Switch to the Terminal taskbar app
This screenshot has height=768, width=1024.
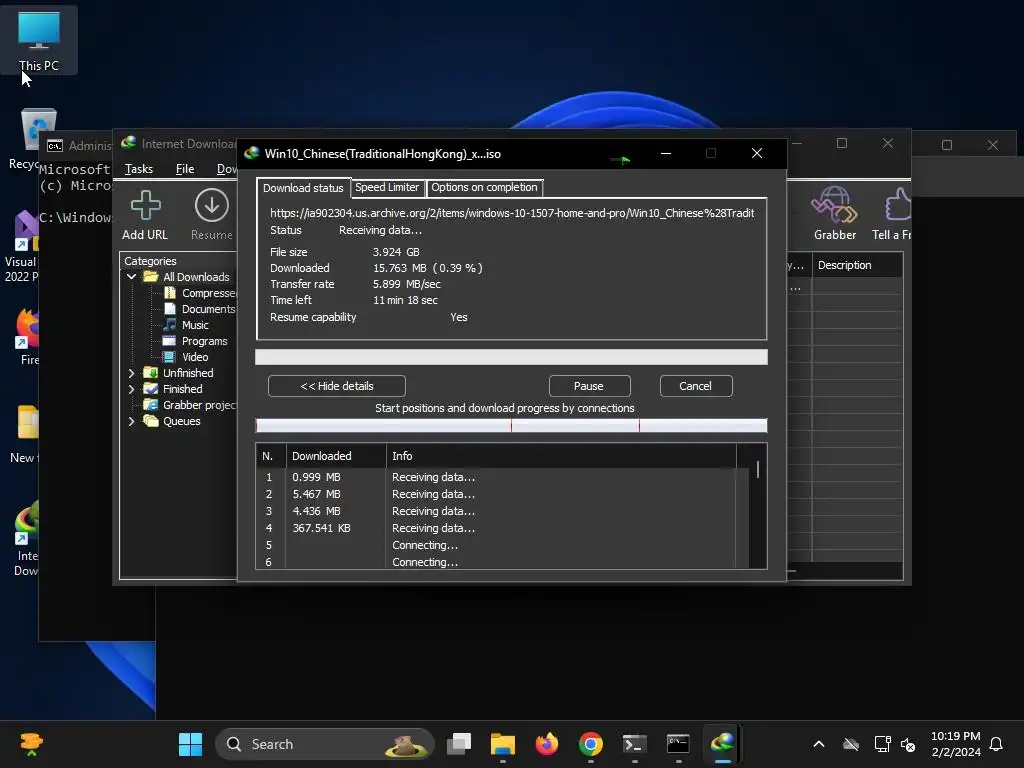(x=634, y=744)
